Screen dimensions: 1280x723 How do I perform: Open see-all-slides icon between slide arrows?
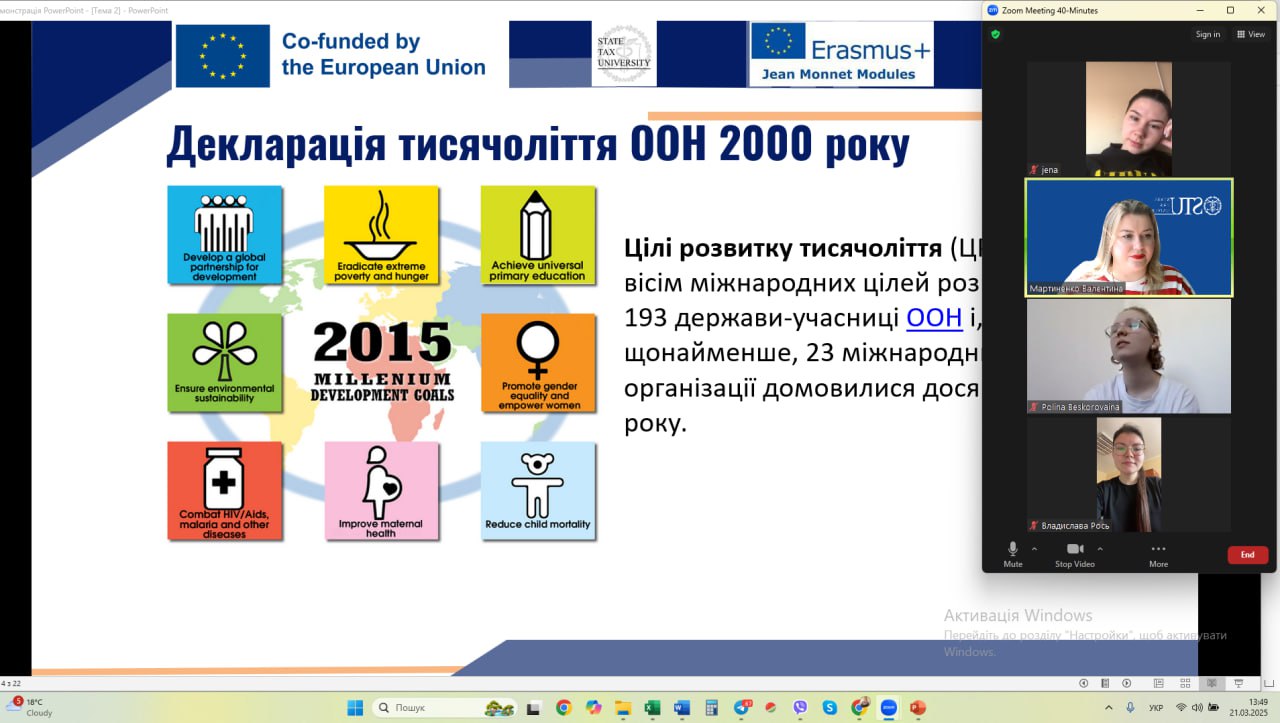pyautogui.click(x=1105, y=683)
